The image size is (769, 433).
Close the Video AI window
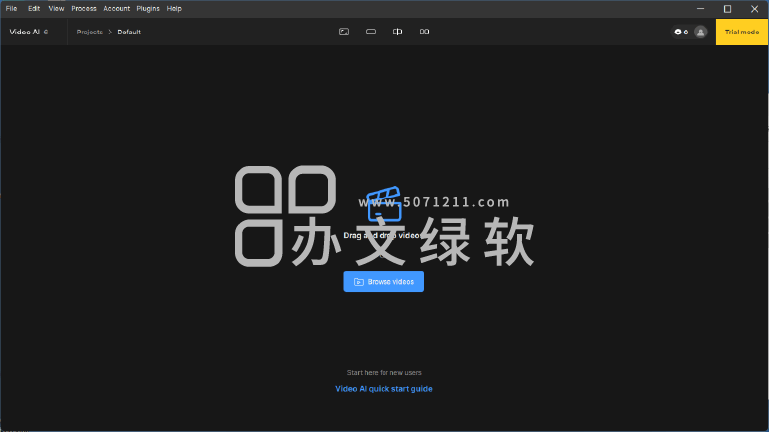(x=754, y=9)
